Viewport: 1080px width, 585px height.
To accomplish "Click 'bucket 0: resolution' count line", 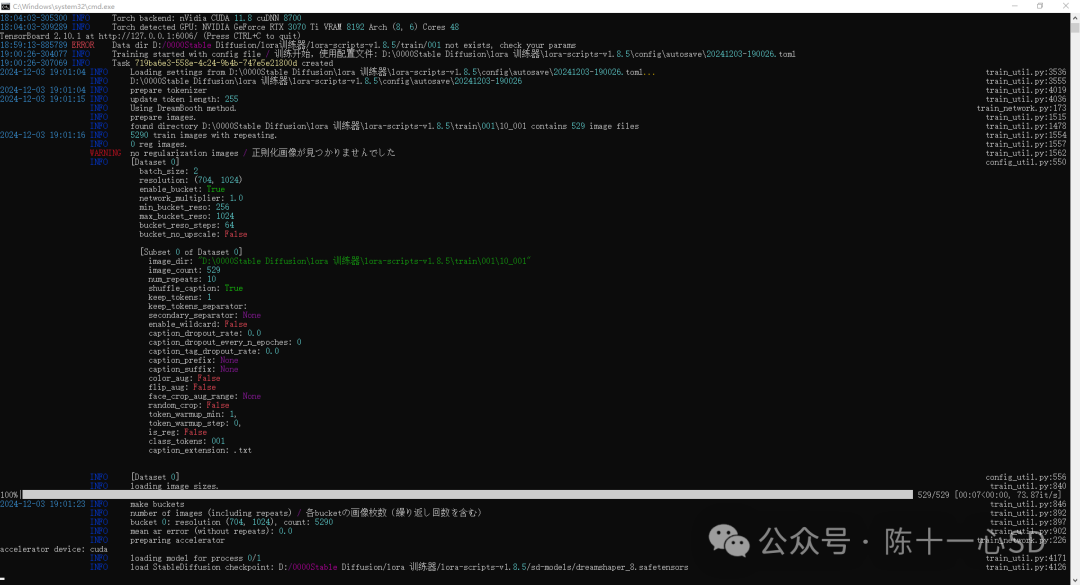I will pos(231,522).
